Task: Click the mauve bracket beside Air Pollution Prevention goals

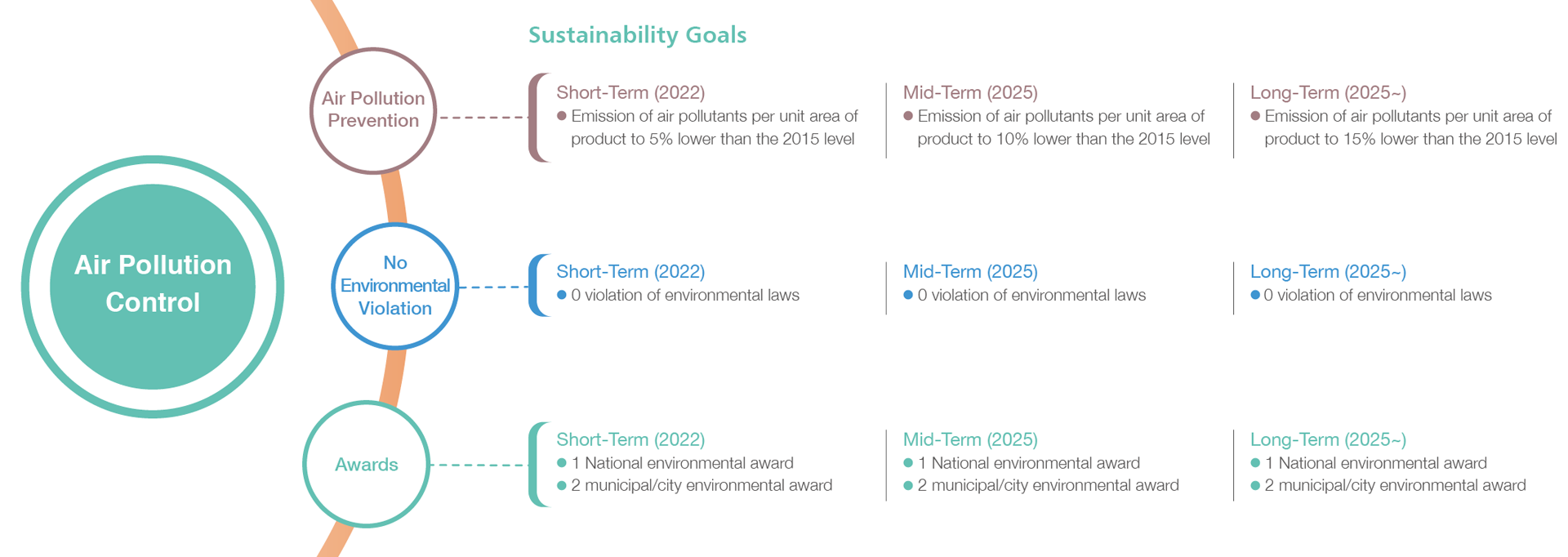Action: click(538, 118)
